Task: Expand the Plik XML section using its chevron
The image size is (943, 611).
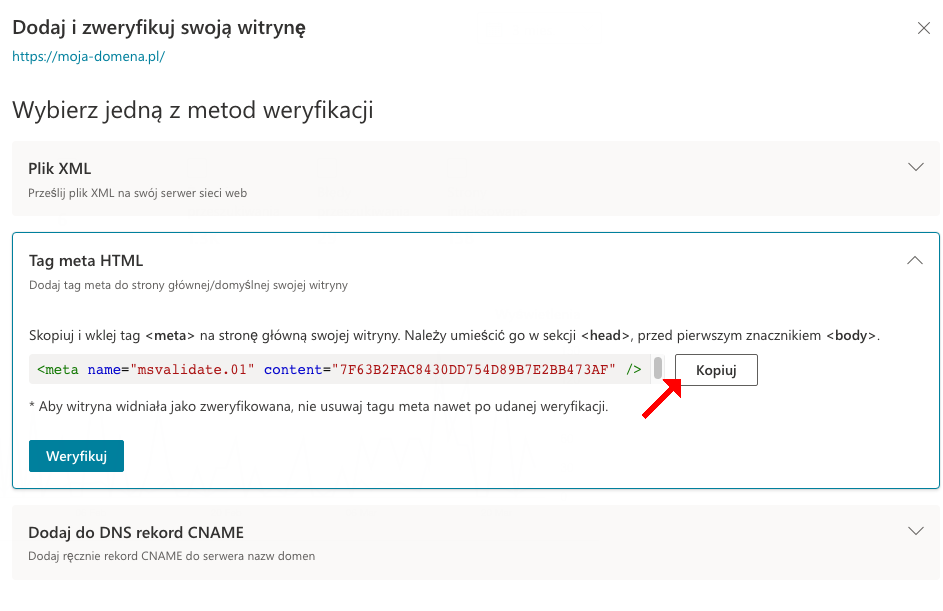Action: [914, 167]
